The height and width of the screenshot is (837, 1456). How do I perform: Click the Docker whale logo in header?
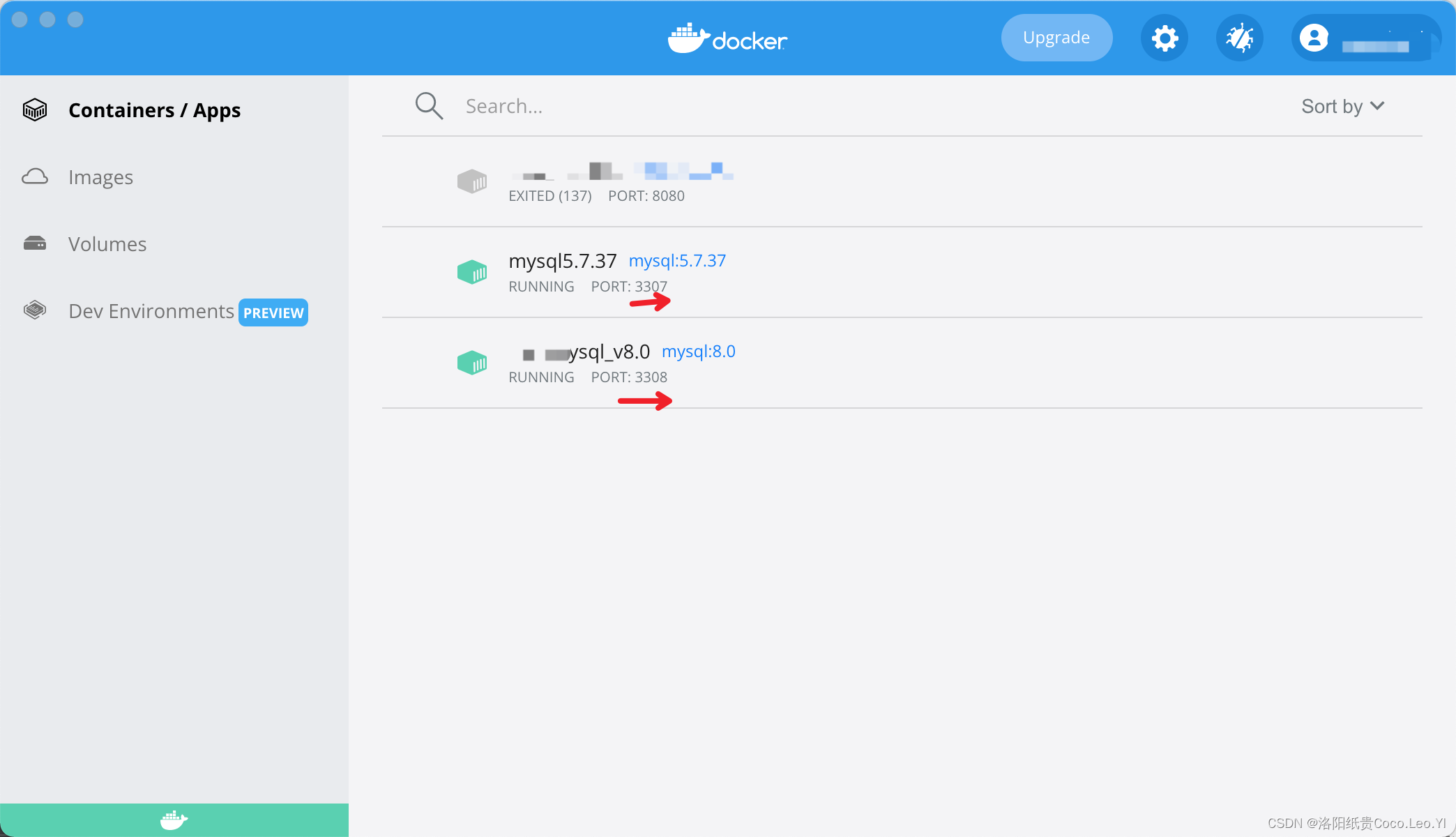[727, 38]
